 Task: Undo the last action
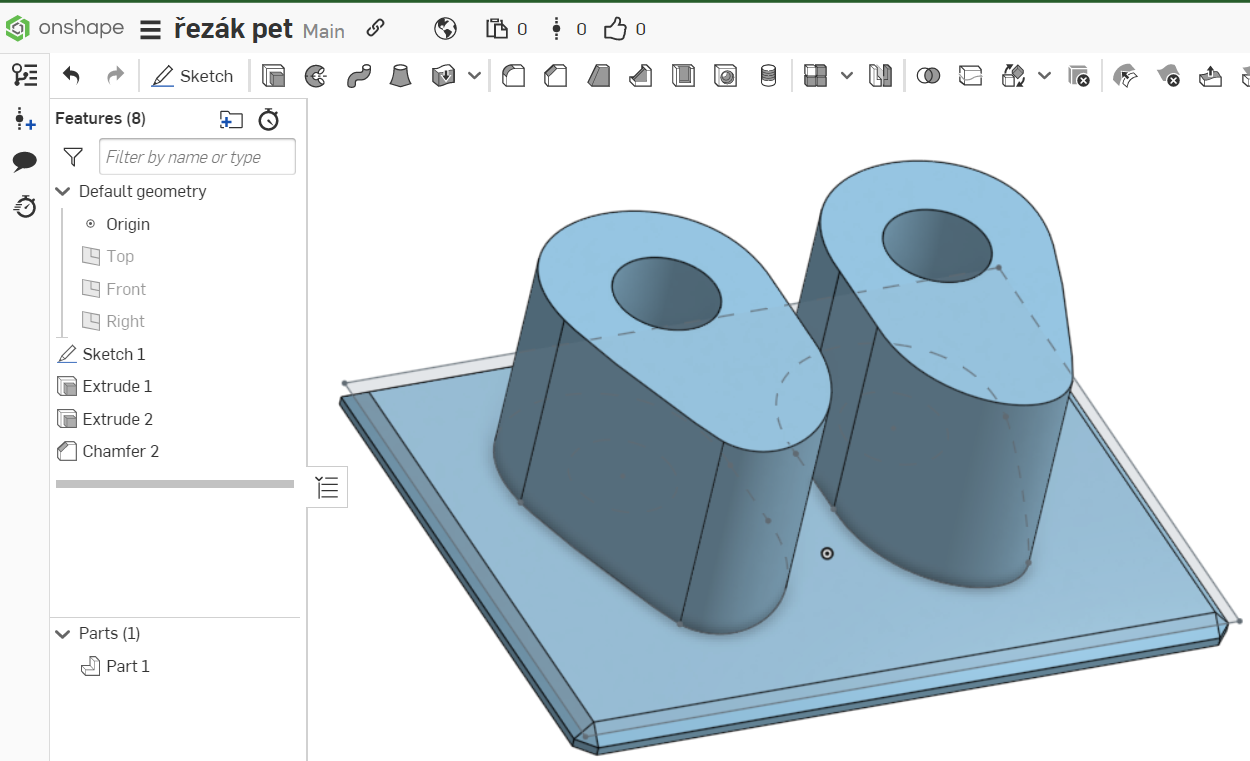point(71,75)
